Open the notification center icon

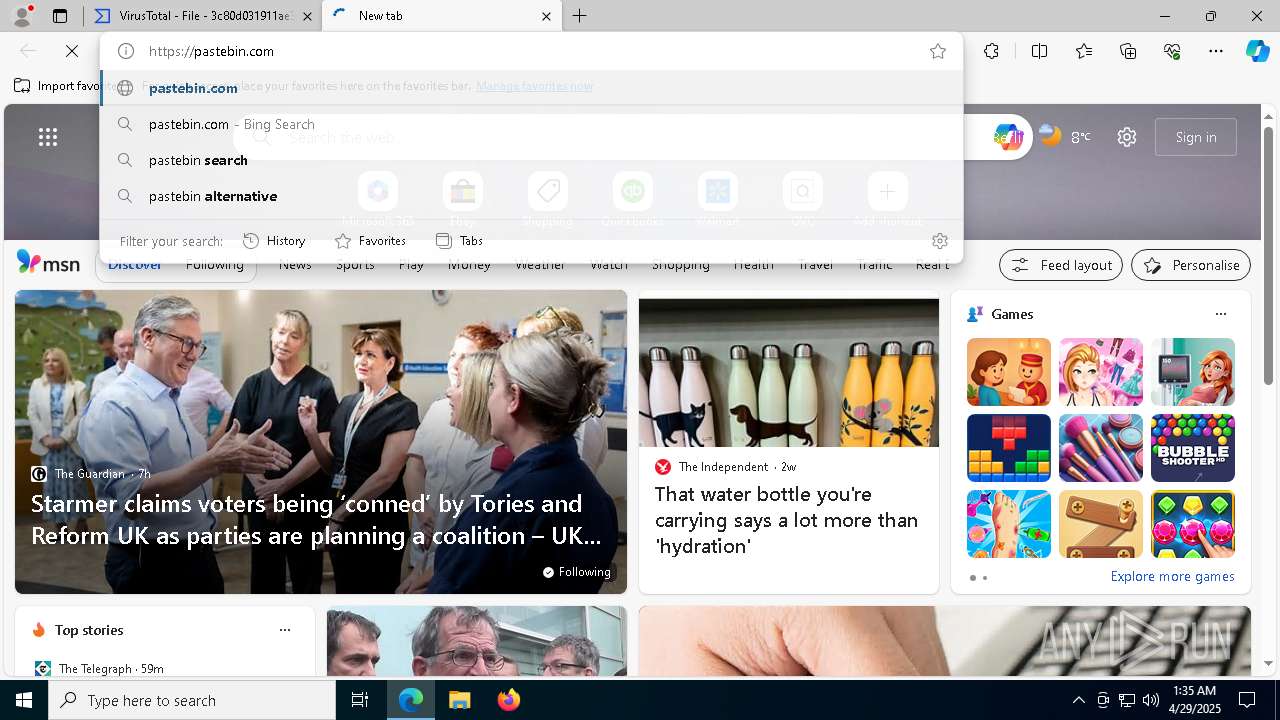[1247, 700]
